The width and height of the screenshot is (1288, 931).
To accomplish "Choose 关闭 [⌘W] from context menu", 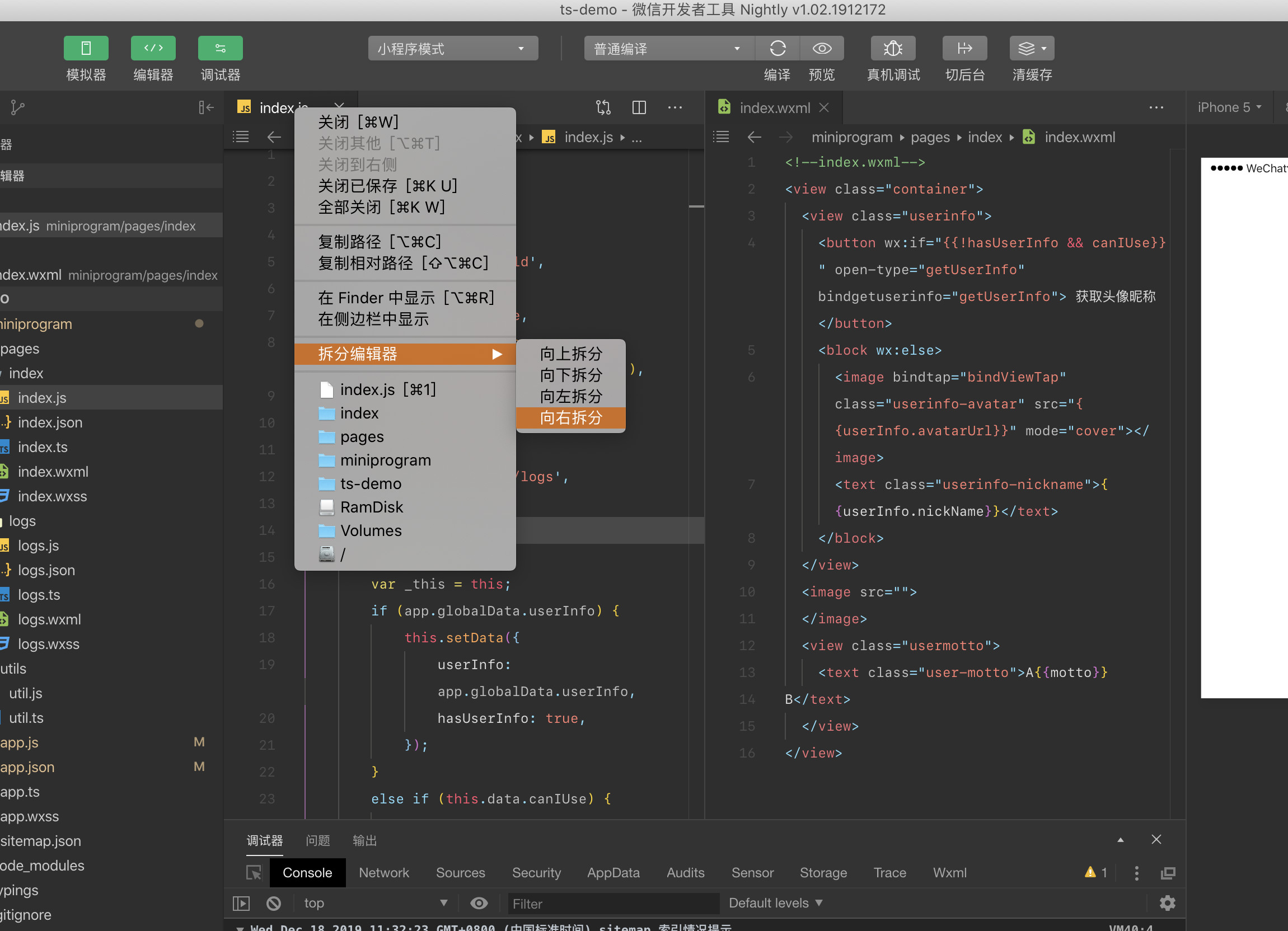I will [x=405, y=122].
